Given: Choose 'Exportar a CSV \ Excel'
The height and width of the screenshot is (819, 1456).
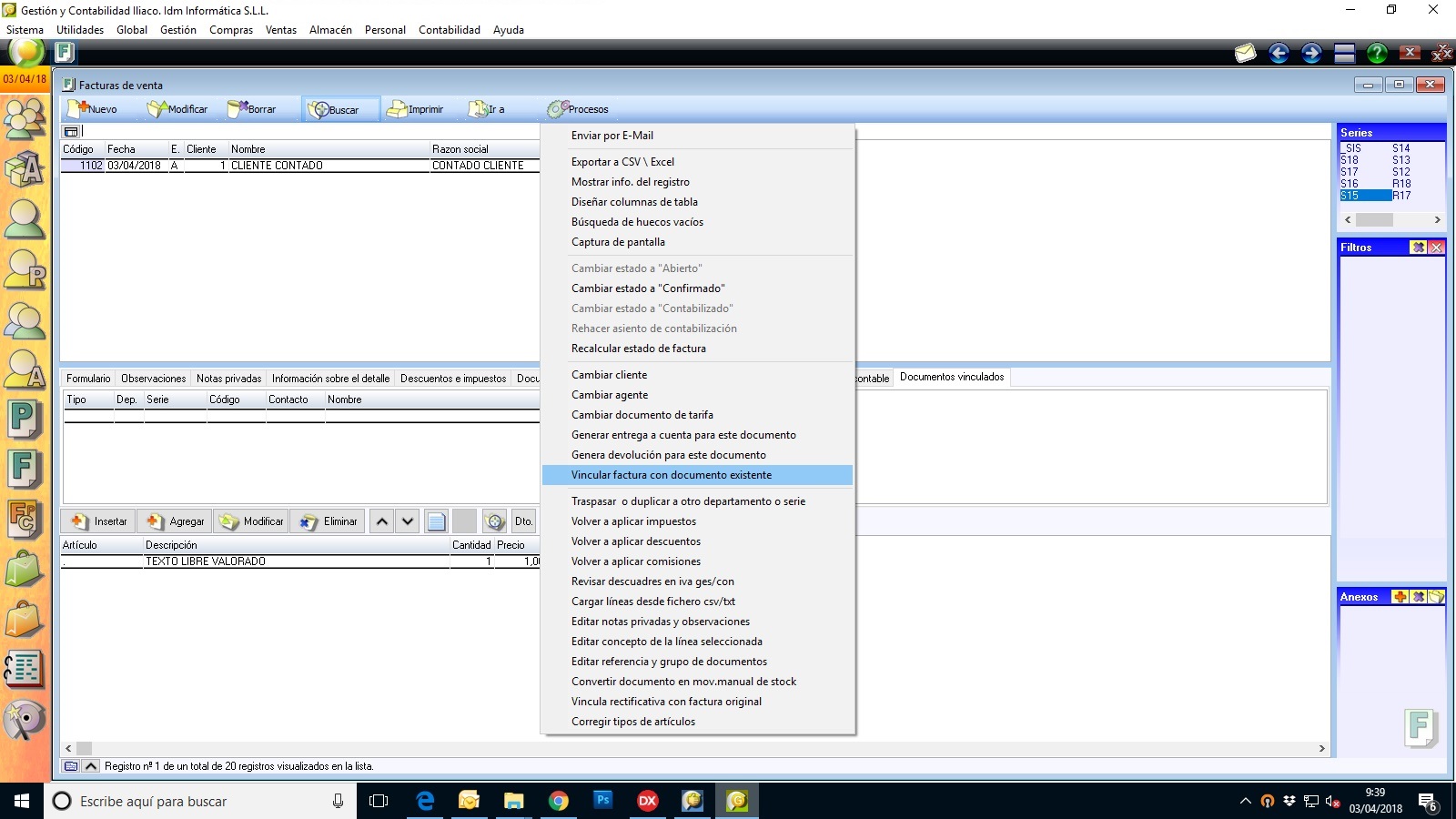Looking at the screenshot, I should coord(622,162).
